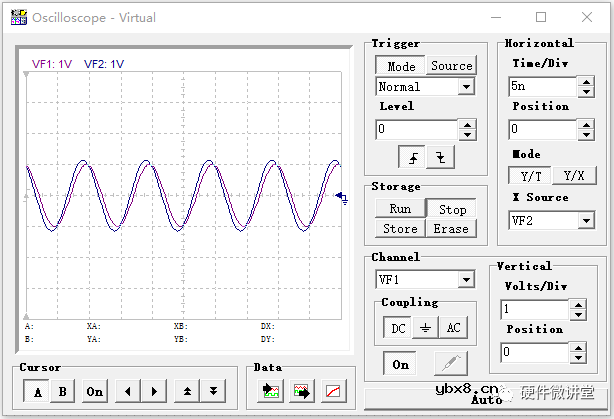Viewport: 614px width, 419px height.
Task: Click the second Data export icon
Action: tap(301, 391)
